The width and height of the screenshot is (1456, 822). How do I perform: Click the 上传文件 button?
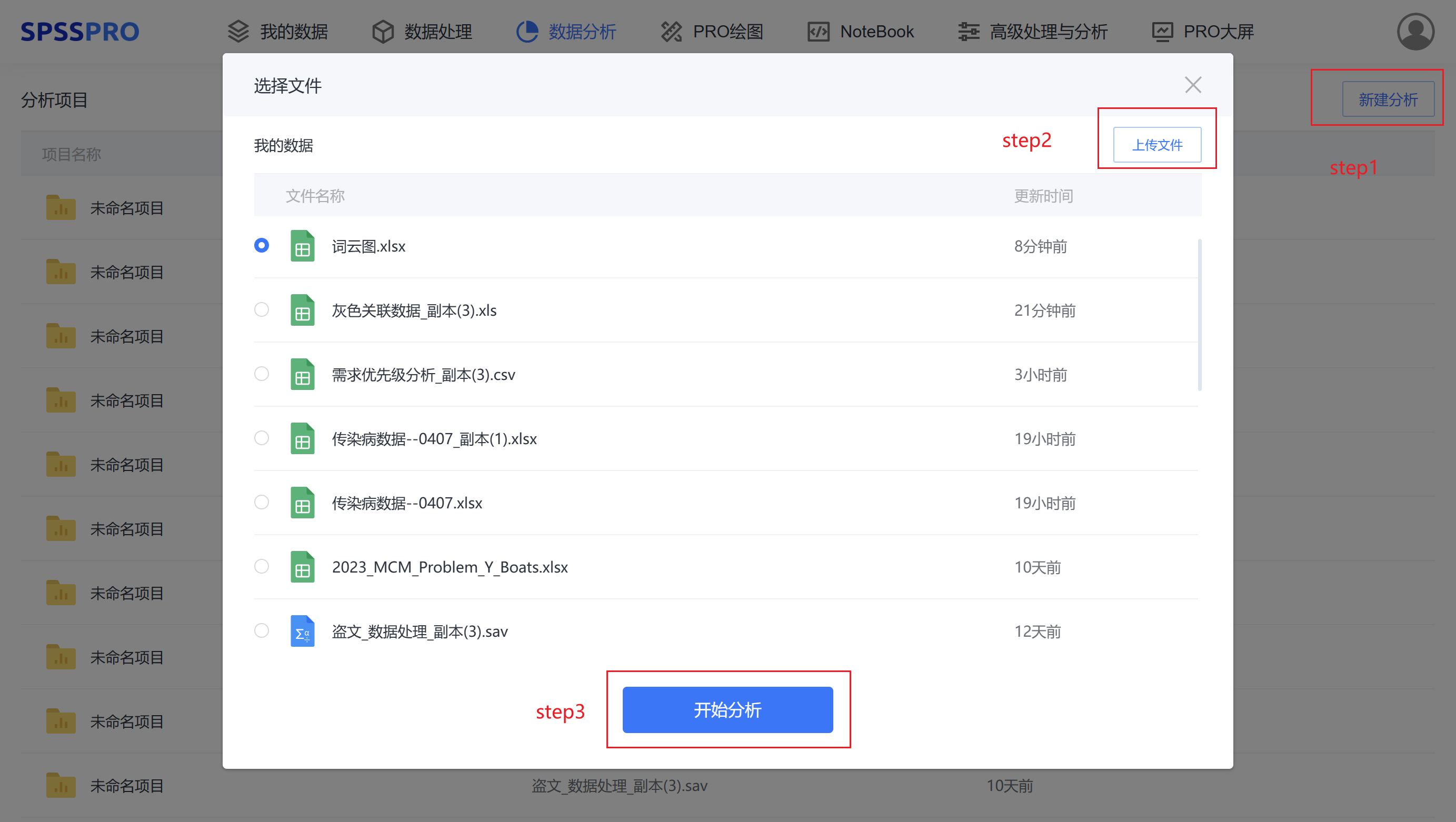(x=1157, y=145)
